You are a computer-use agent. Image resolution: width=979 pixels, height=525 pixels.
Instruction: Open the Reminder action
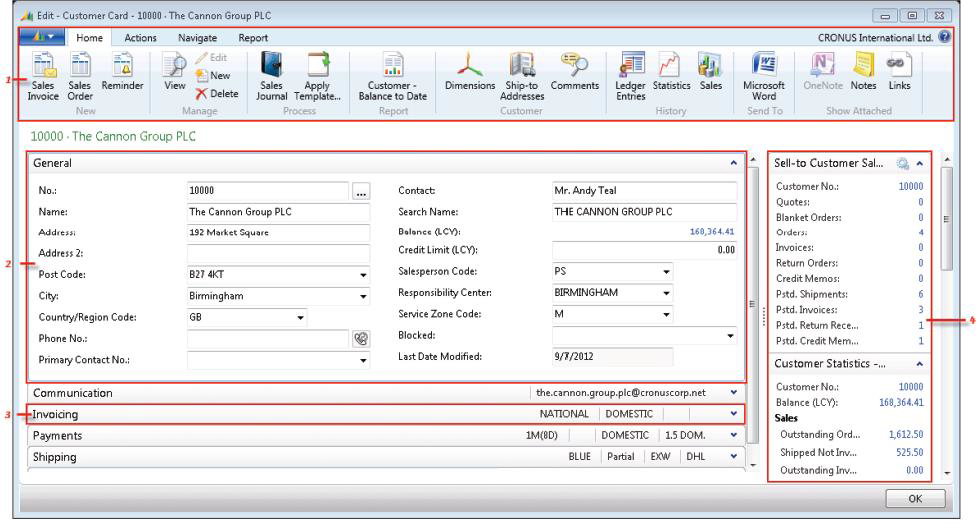pyautogui.click(x=122, y=71)
